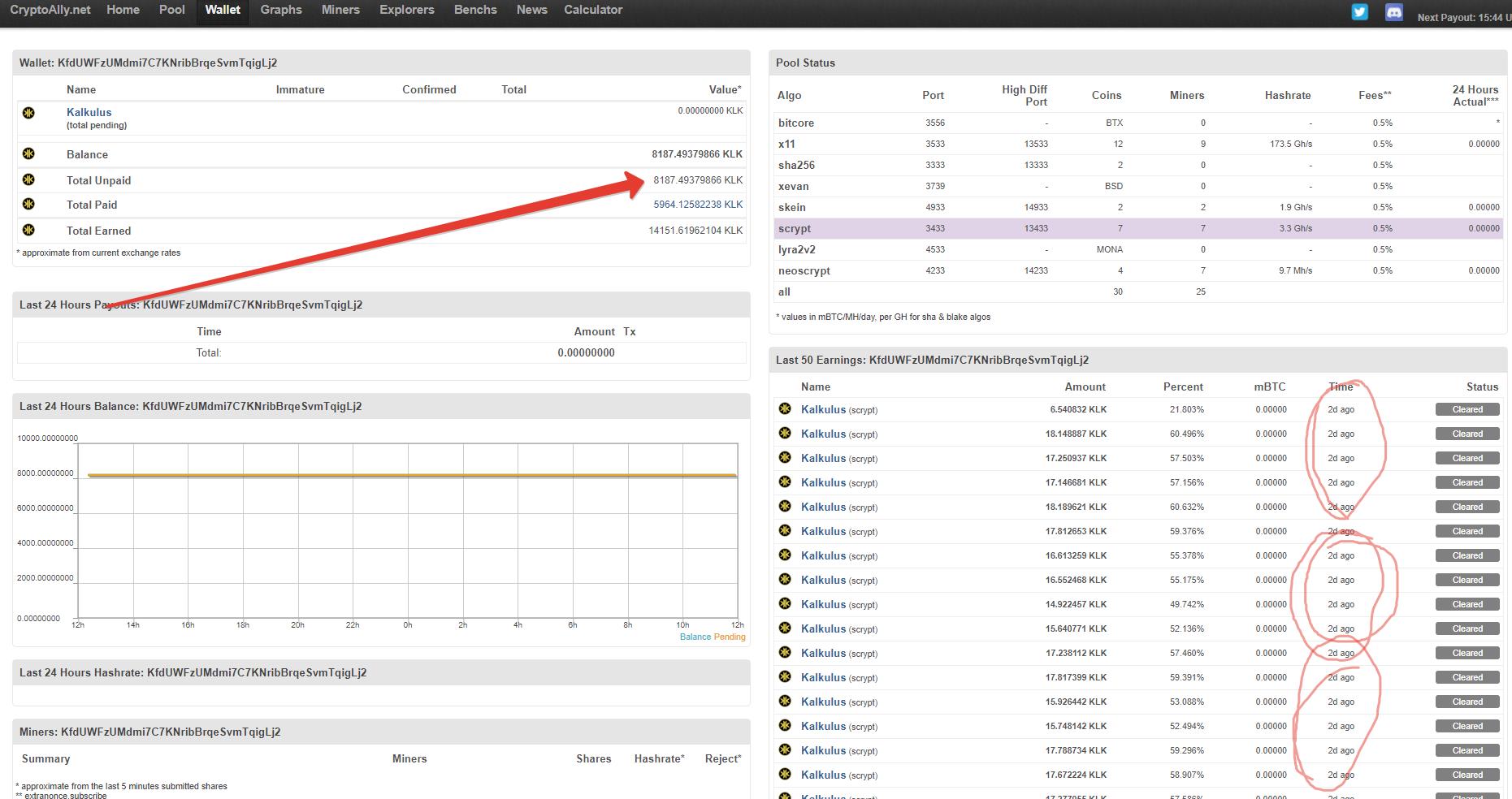Open the Pool menu item
The image size is (1512, 799).
click(172, 10)
